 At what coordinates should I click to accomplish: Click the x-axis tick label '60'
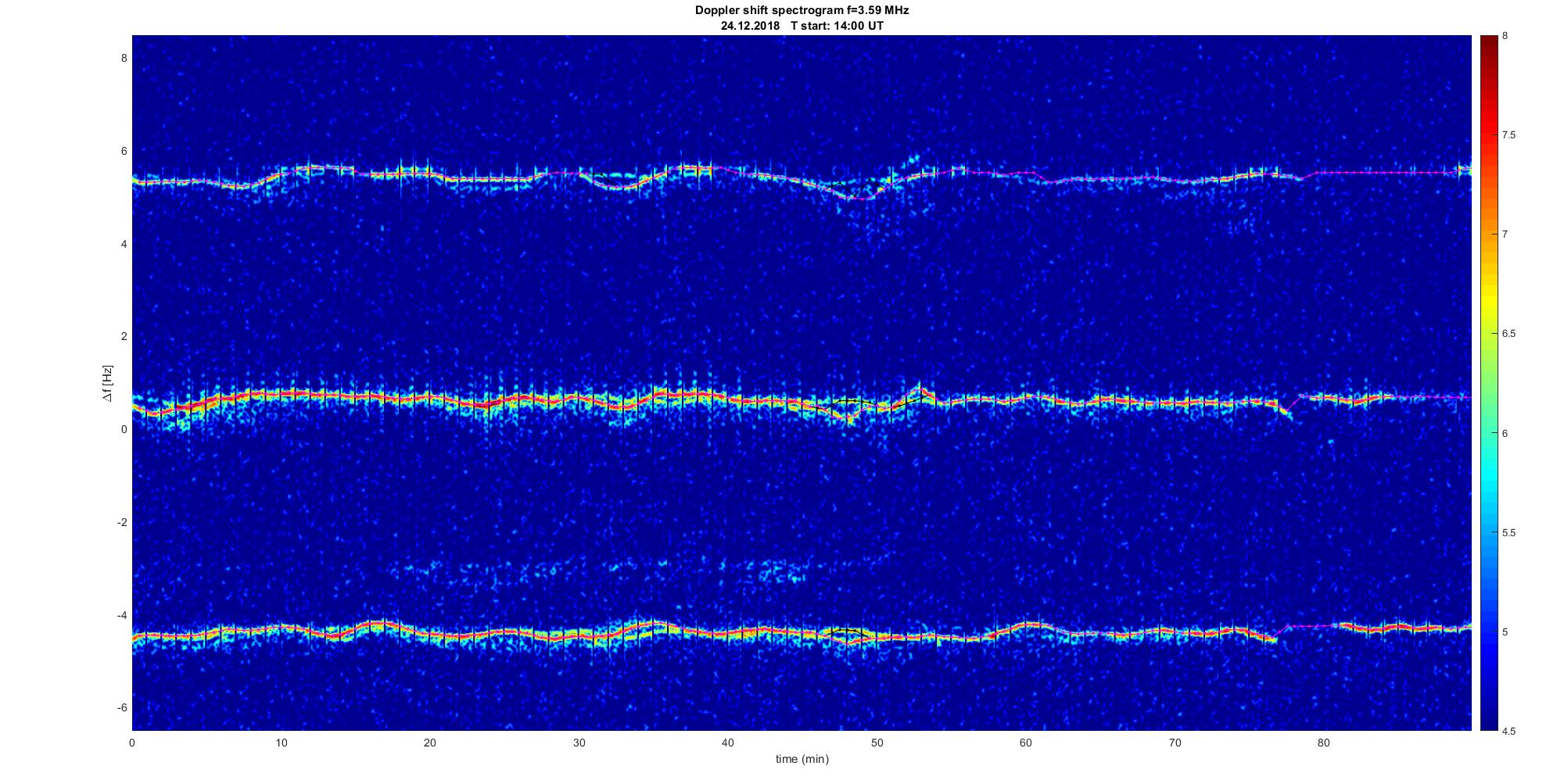click(x=1025, y=743)
